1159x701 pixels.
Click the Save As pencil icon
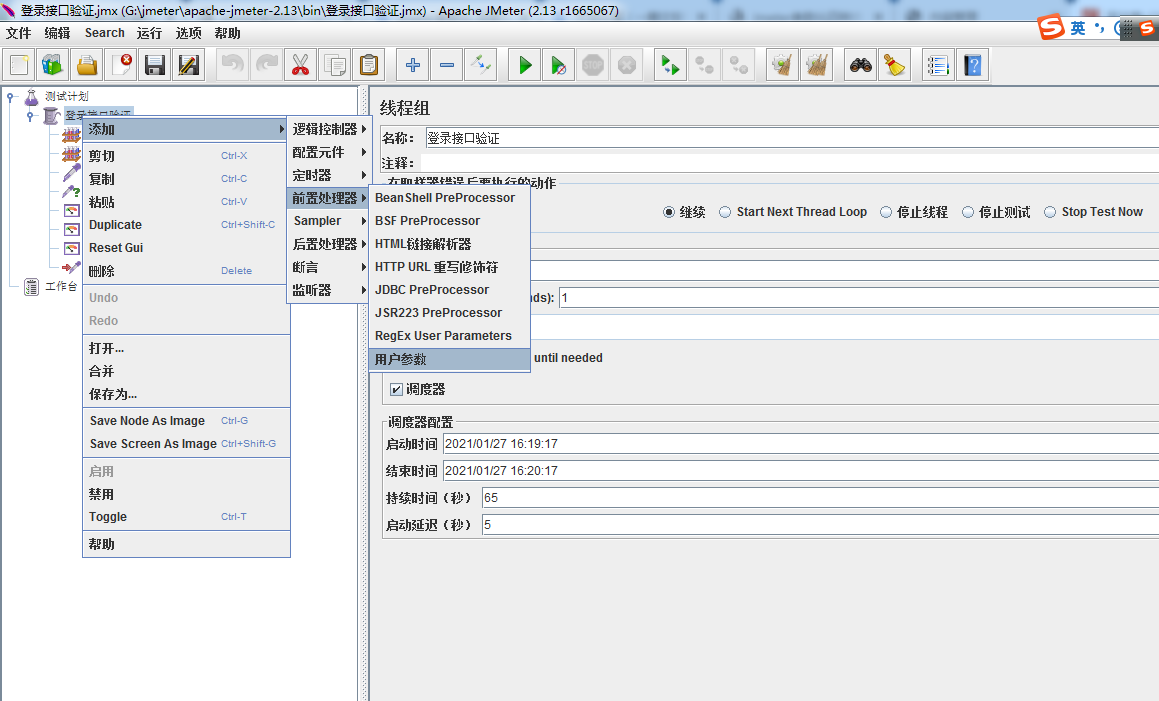(x=188, y=65)
